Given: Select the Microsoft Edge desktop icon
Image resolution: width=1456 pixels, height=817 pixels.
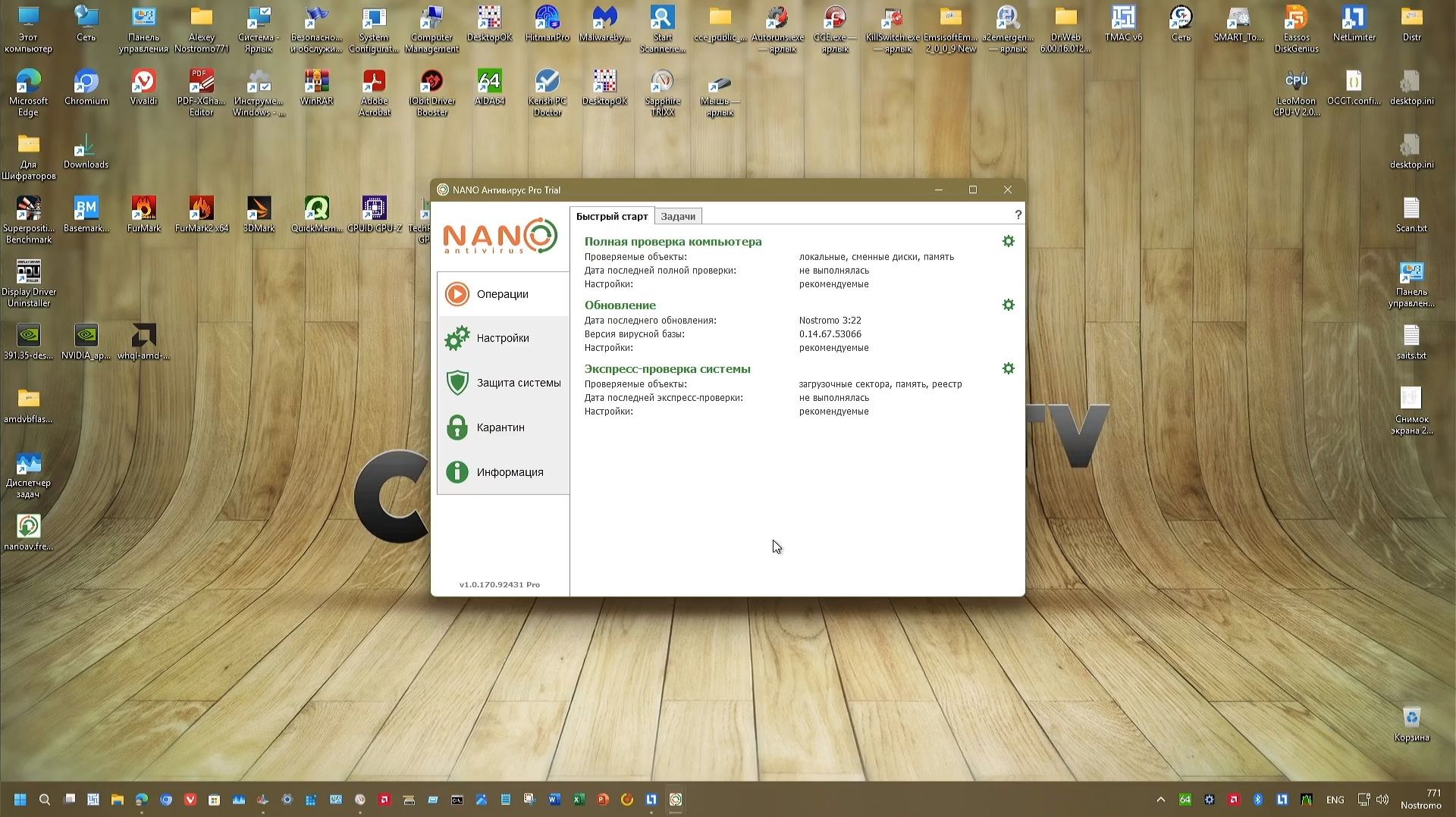Looking at the screenshot, I should (x=28, y=92).
